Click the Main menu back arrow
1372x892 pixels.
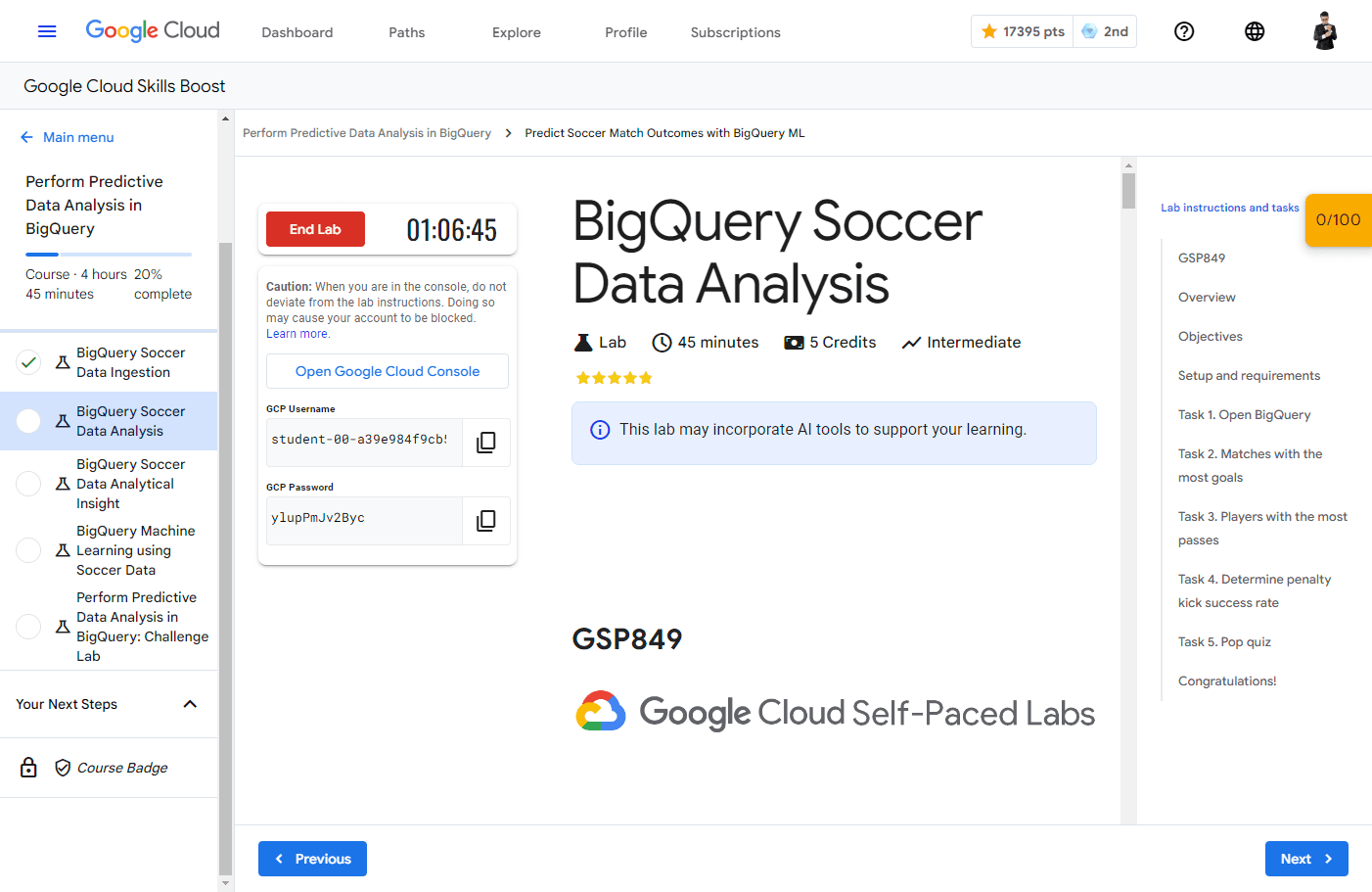pyautogui.click(x=26, y=137)
